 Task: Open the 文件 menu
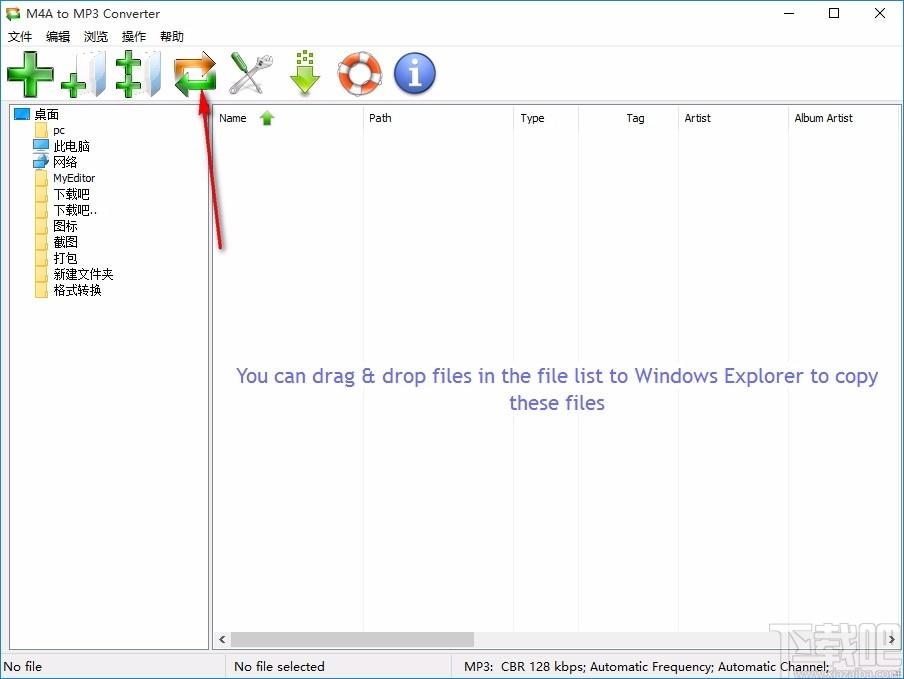20,37
